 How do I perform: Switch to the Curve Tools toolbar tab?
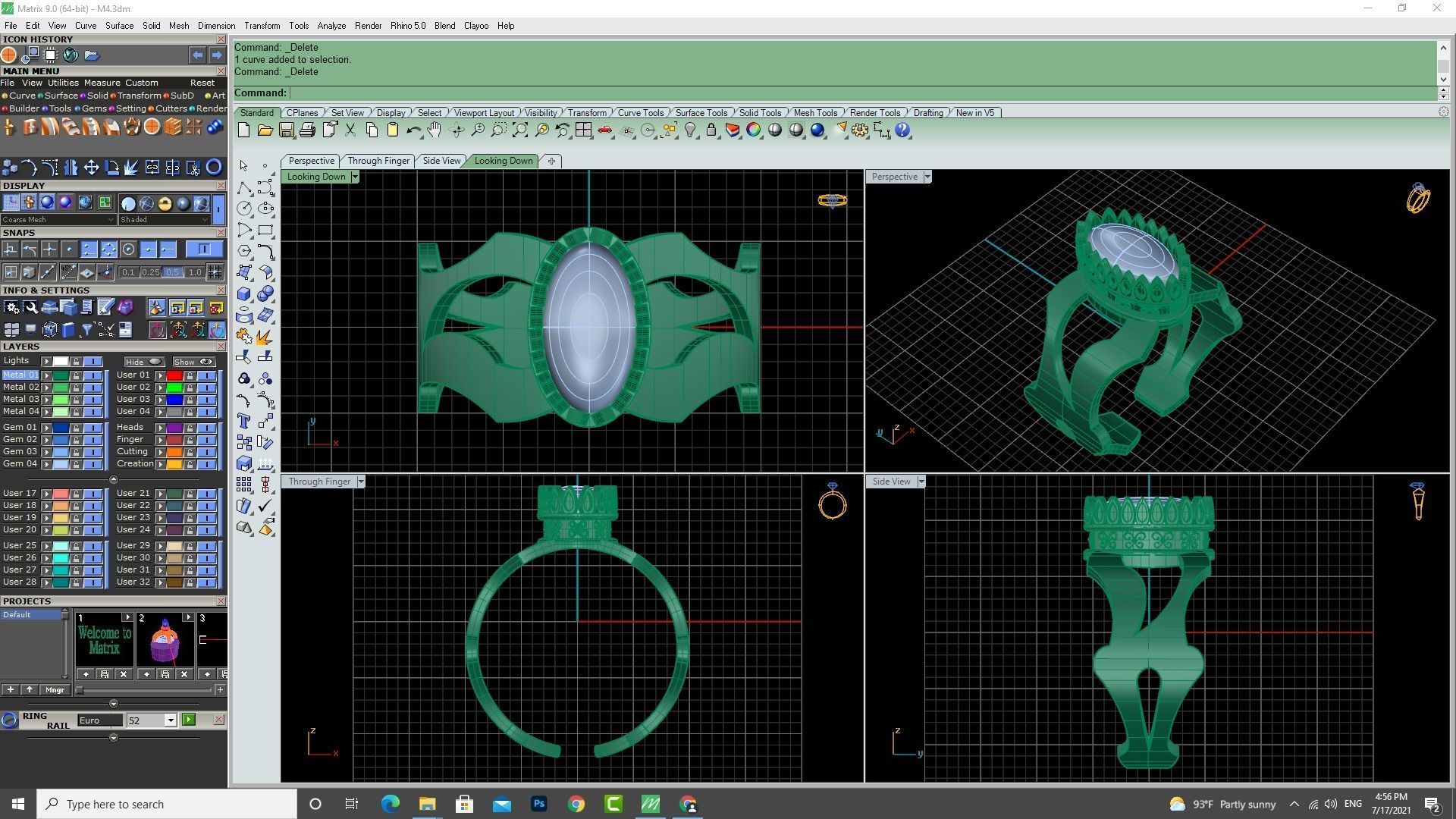[x=641, y=113]
